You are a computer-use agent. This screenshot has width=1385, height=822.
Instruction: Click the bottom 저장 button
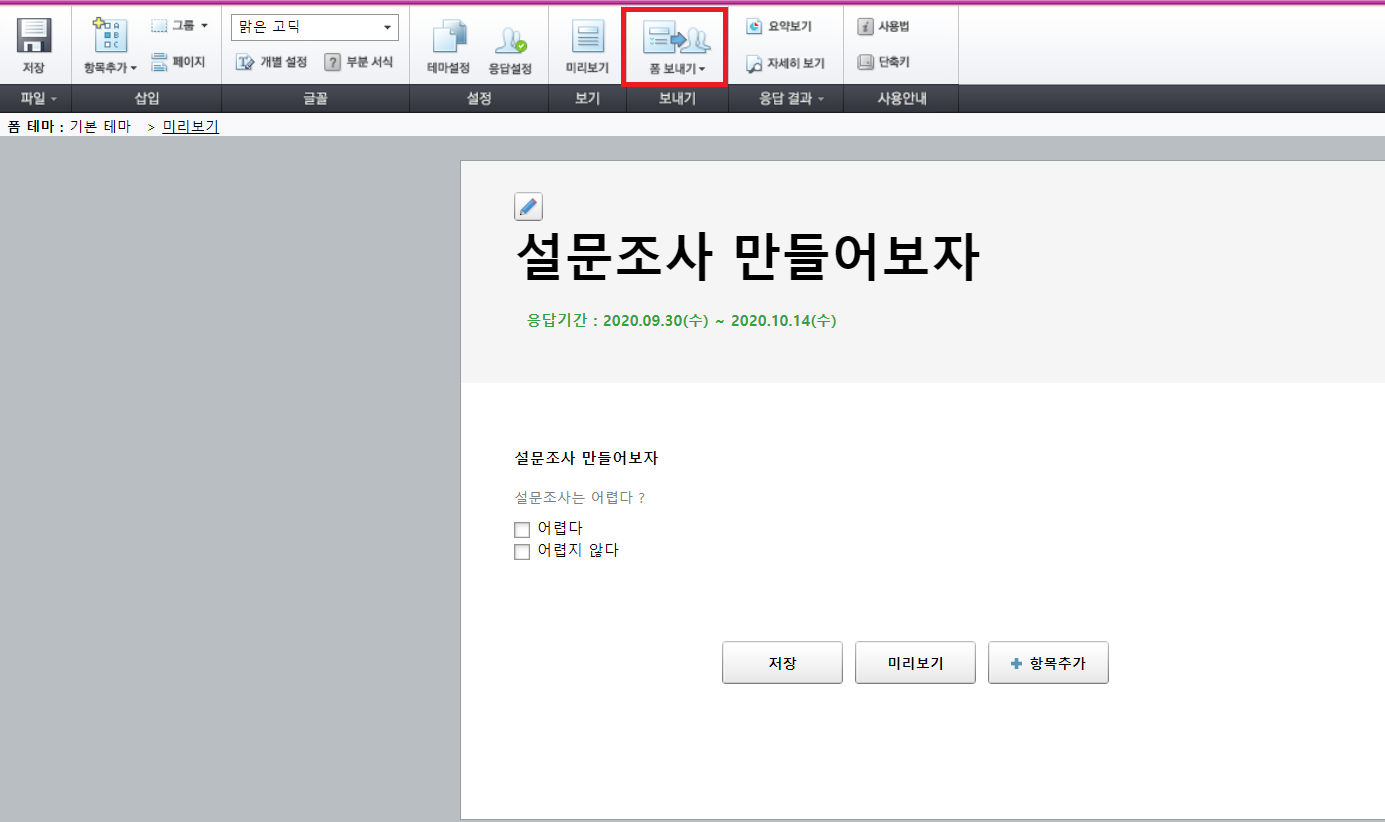coord(782,663)
